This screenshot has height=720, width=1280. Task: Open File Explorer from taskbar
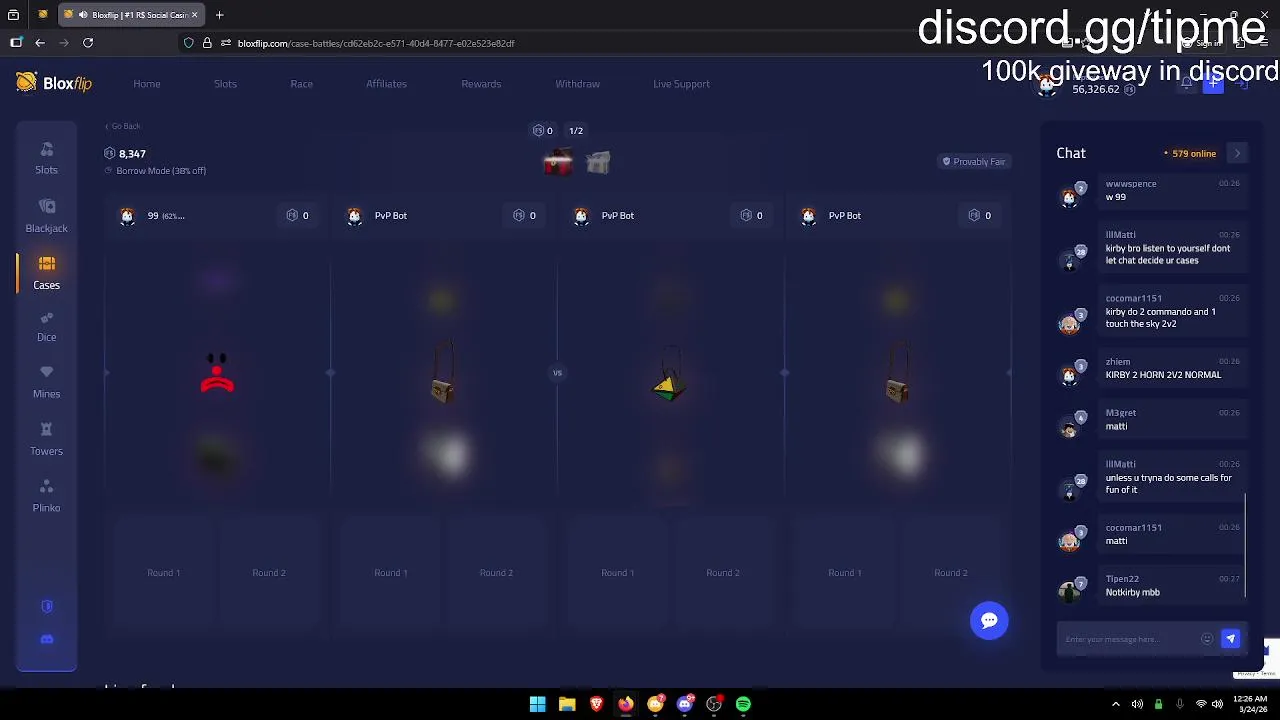point(567,704)
